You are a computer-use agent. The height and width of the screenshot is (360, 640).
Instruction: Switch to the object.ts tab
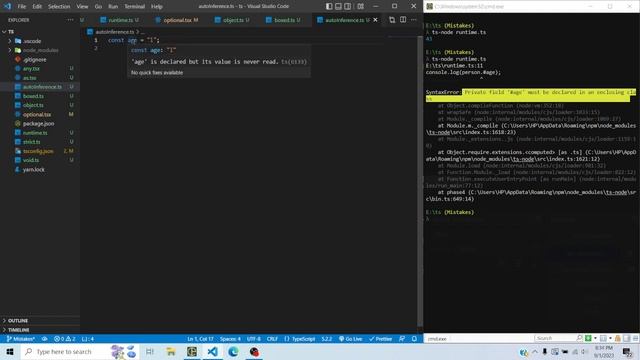point(232,20)
